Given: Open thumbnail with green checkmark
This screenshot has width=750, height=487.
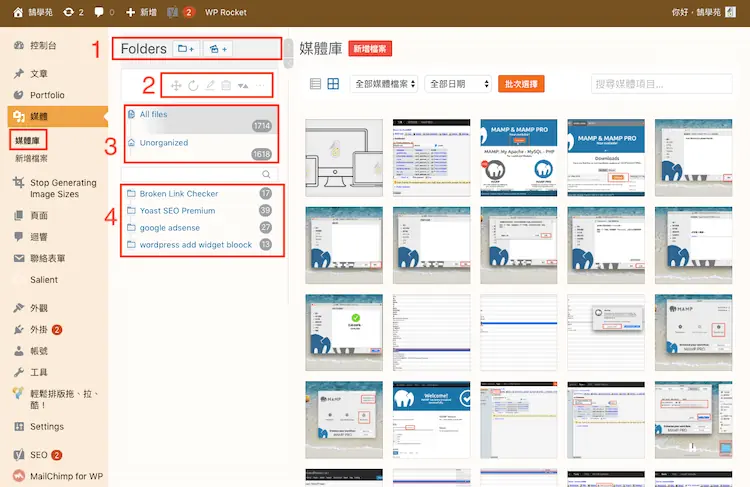Looking at the screenshot, I should (344, 332).
